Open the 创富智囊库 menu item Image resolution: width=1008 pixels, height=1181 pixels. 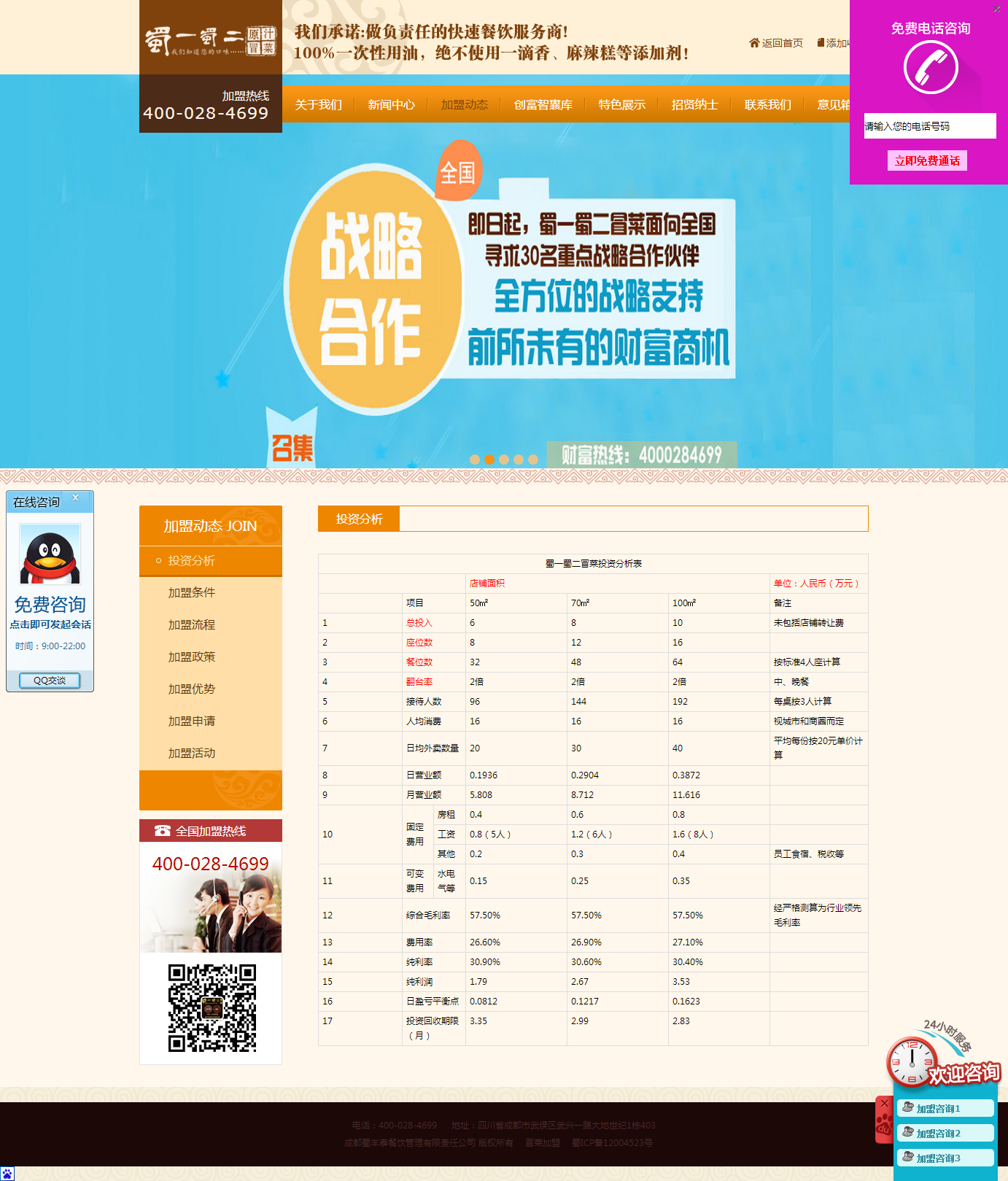click(x=543, y=104)
